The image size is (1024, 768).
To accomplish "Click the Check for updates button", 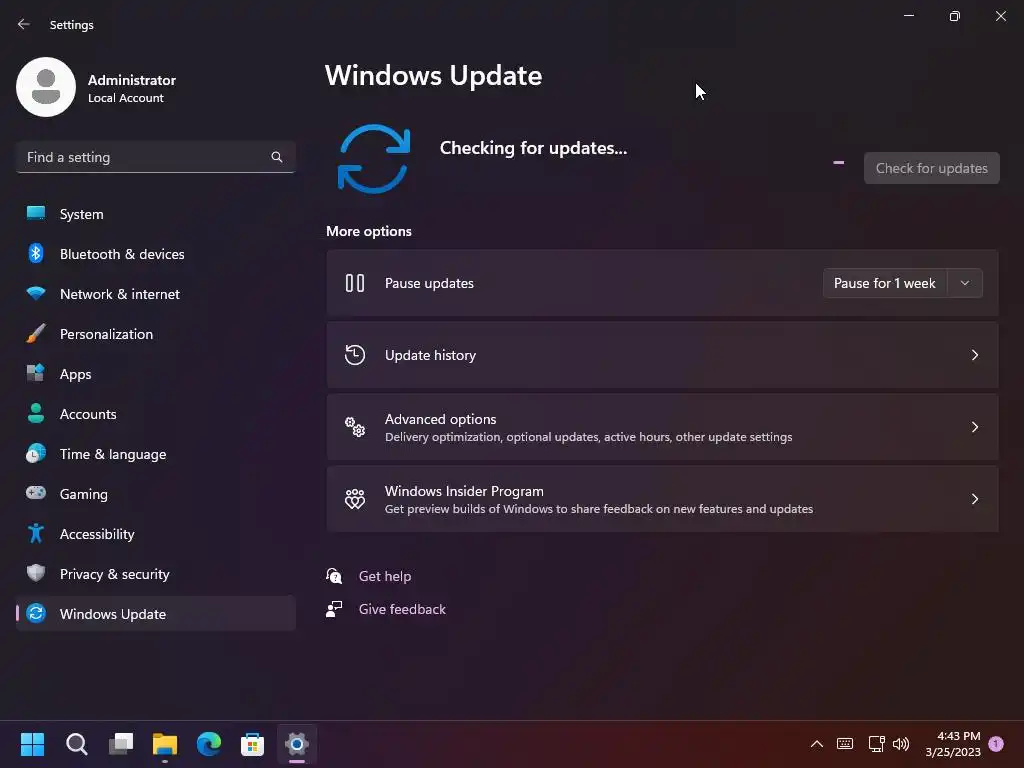I will coord(931,168).
